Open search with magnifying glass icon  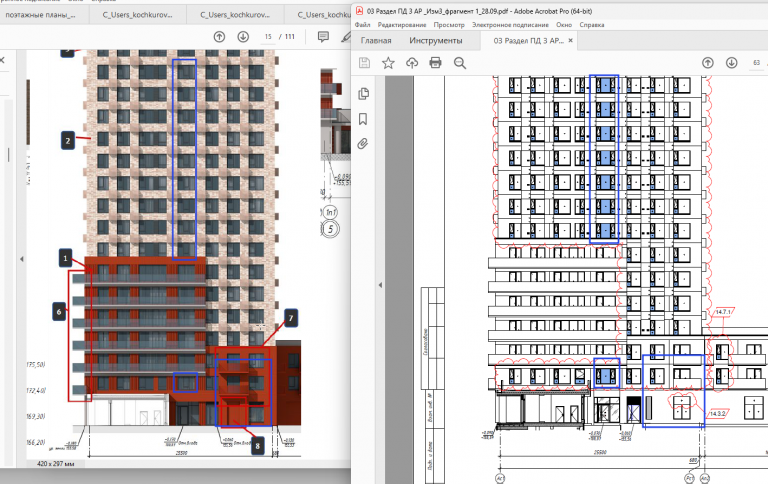click(x=459, y=63)
